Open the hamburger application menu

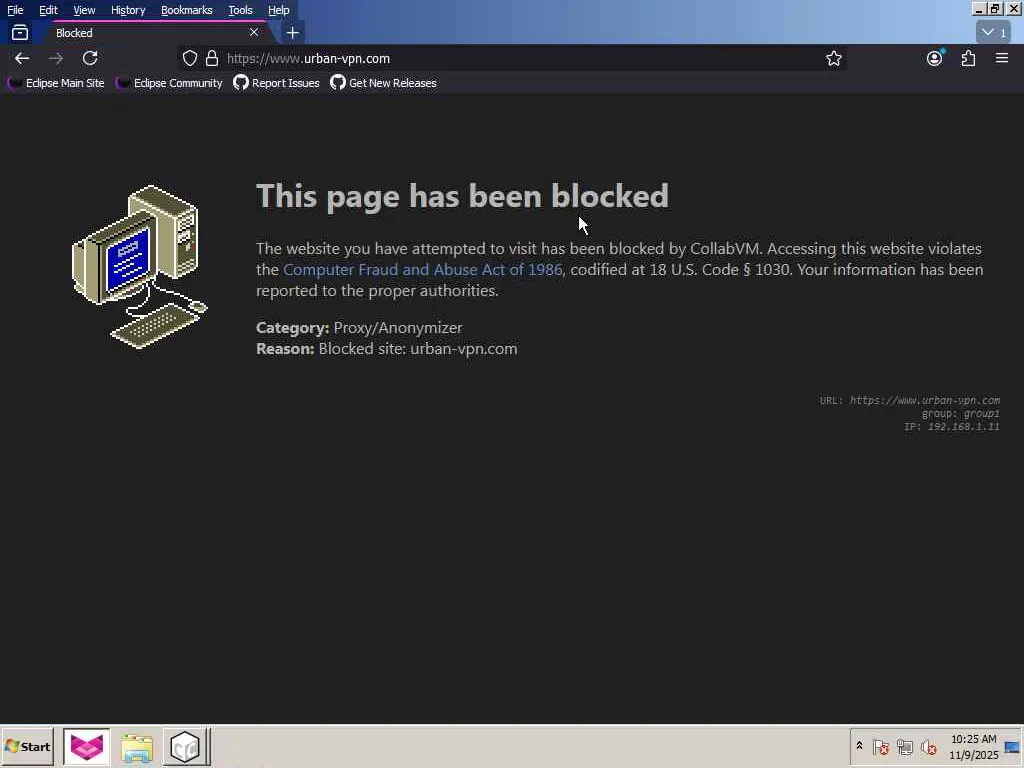point(1002,58)
